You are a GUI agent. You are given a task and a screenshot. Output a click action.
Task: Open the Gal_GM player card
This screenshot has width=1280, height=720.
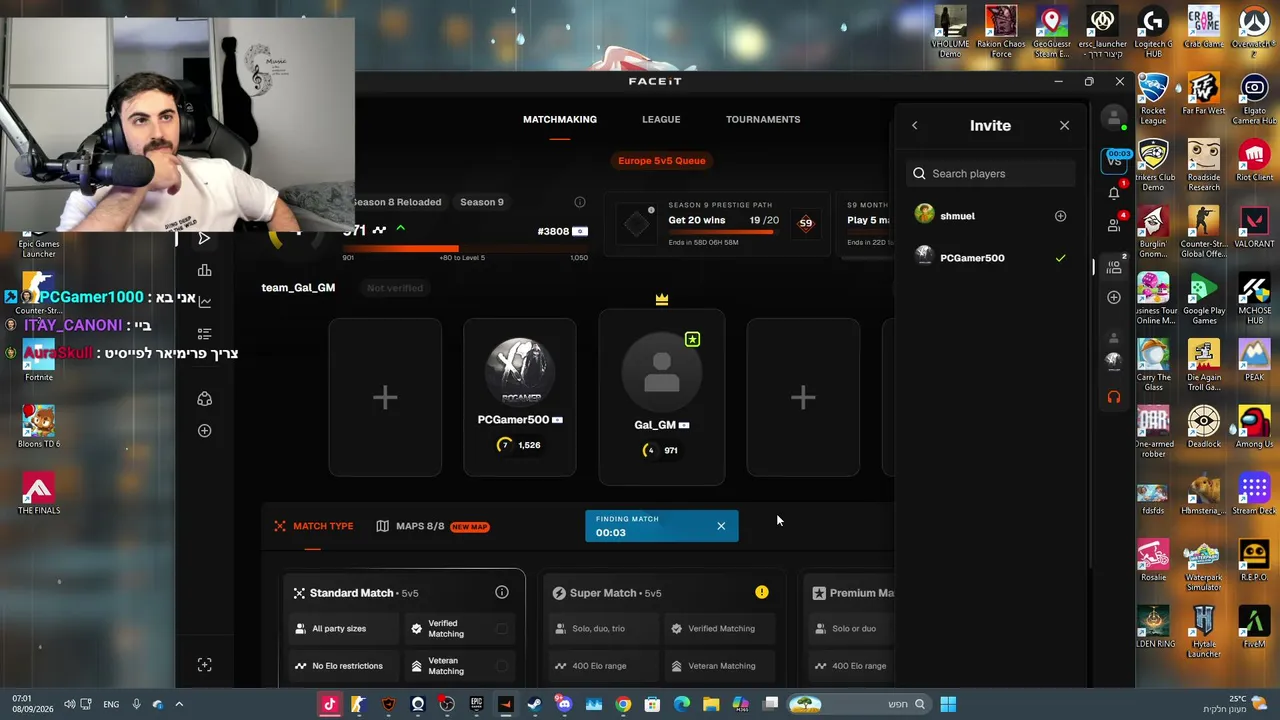[661, 397]
